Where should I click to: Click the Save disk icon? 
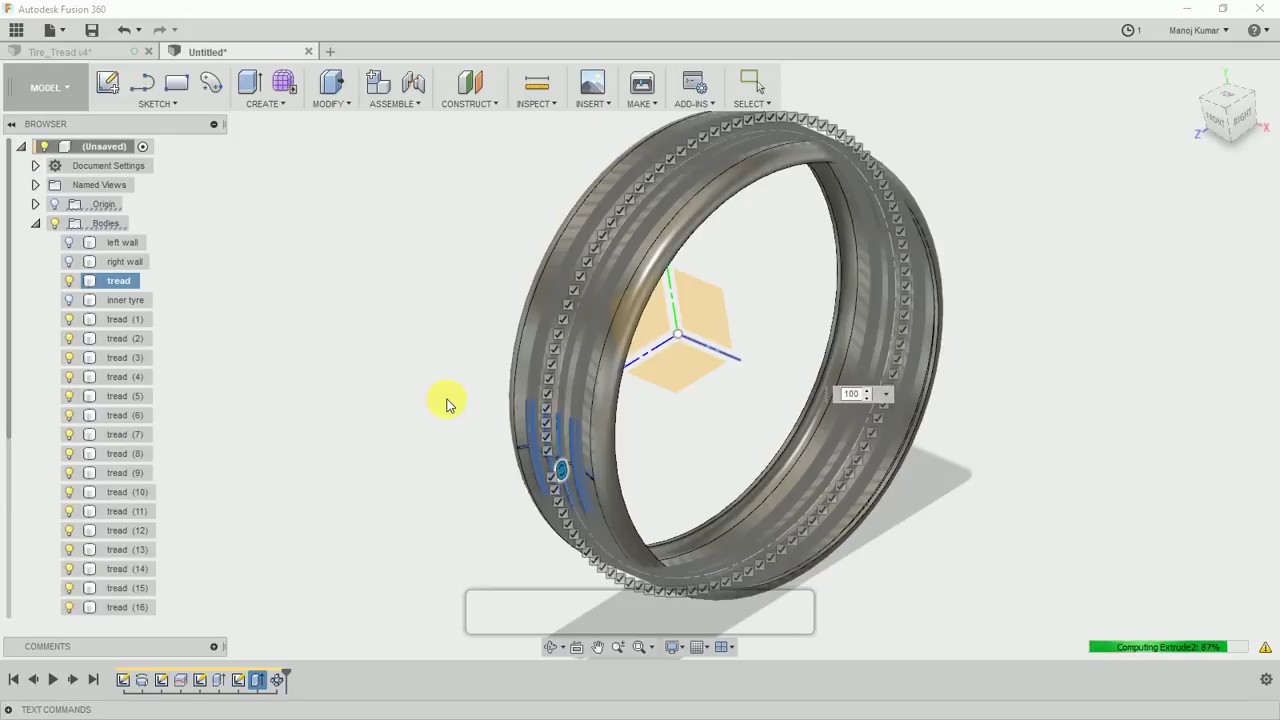point(92,30)
